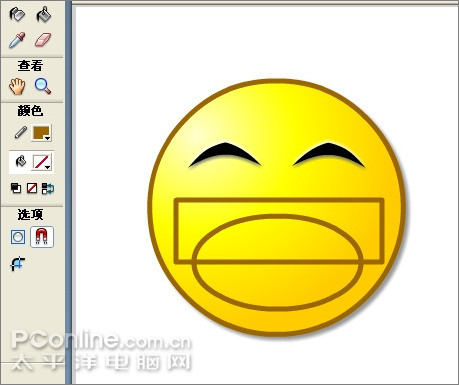Open the fill color swatch showing no color
459x385 pixels.
pyautogui.click(x=42, y=162)
